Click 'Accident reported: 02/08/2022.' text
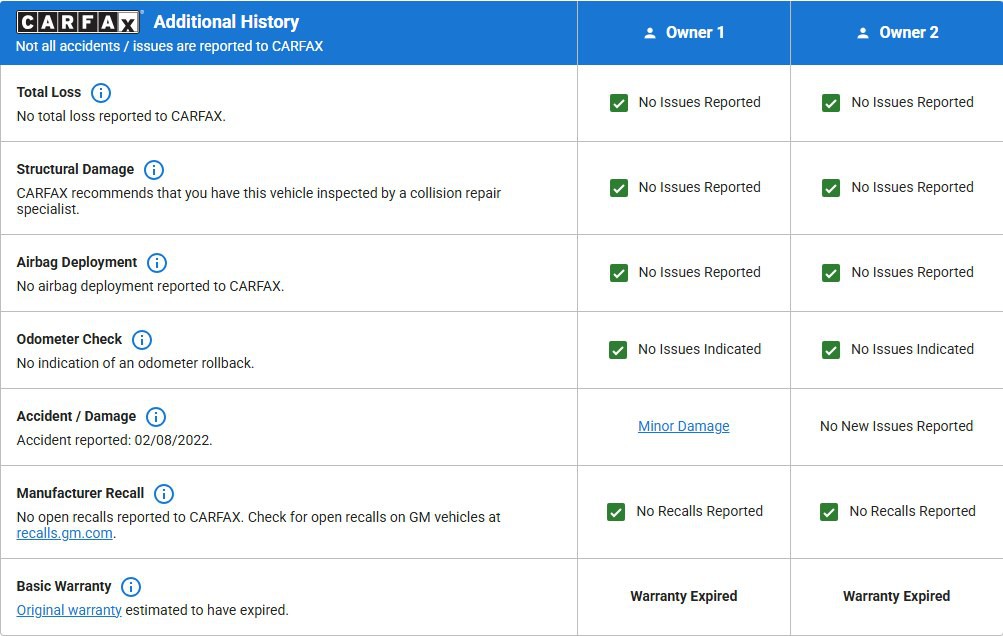 pos(115,440)
